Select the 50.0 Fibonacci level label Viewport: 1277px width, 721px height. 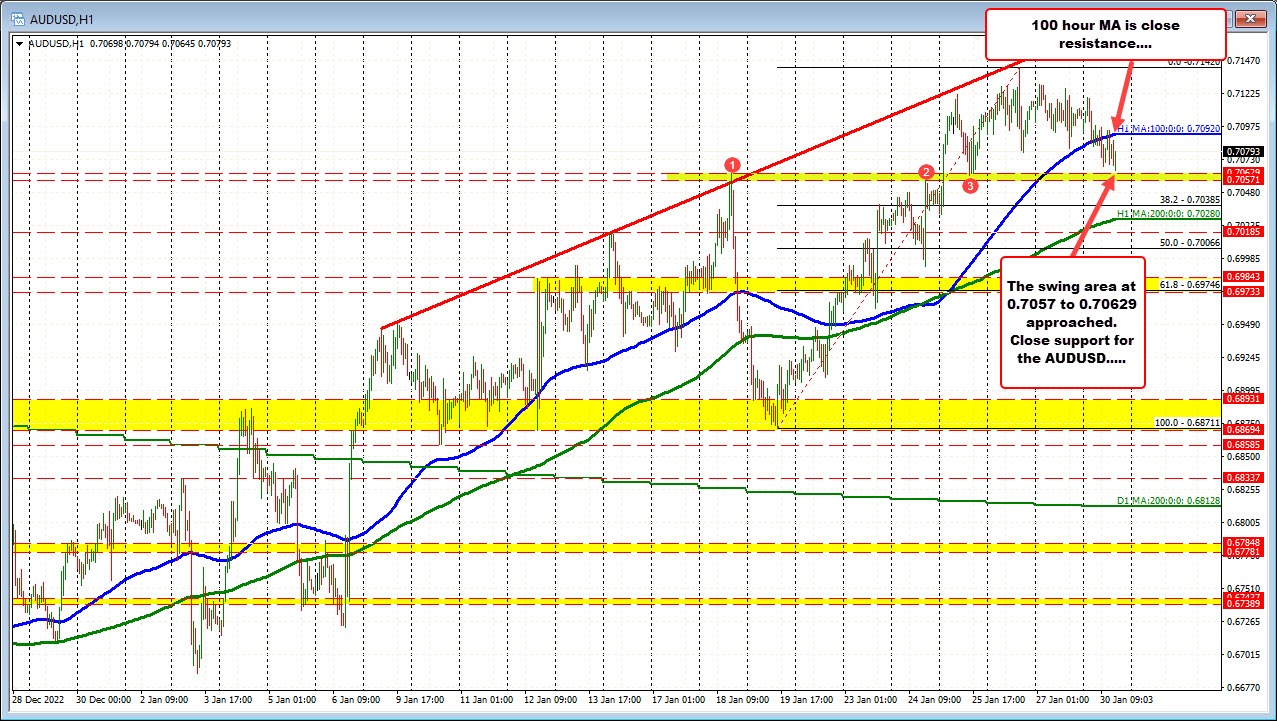[1190, 243]
